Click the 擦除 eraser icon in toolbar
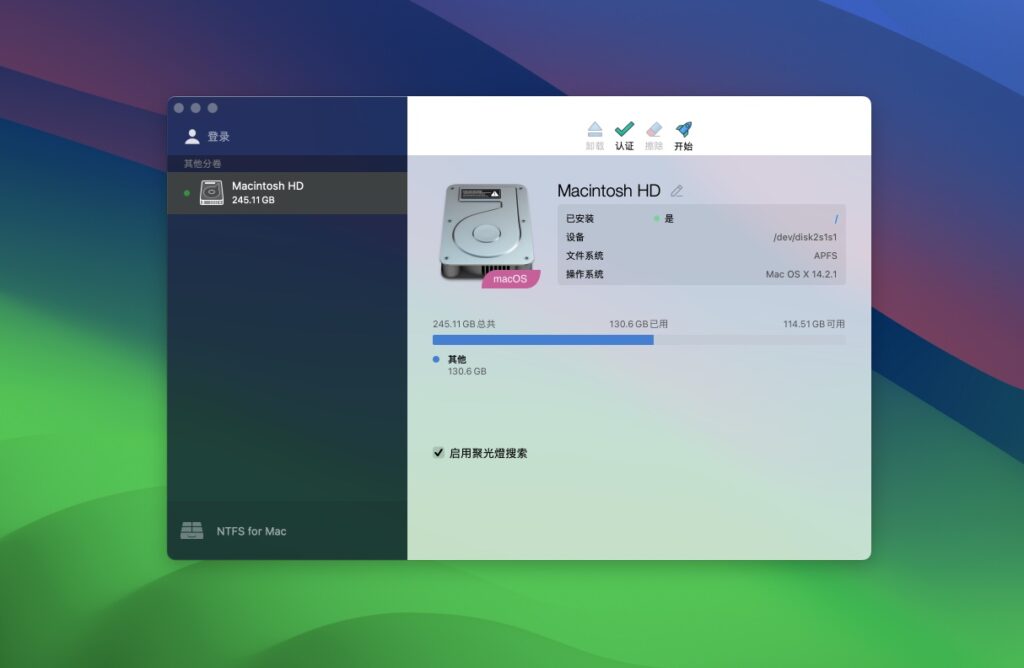1024x668 pixels. (653, 129)
